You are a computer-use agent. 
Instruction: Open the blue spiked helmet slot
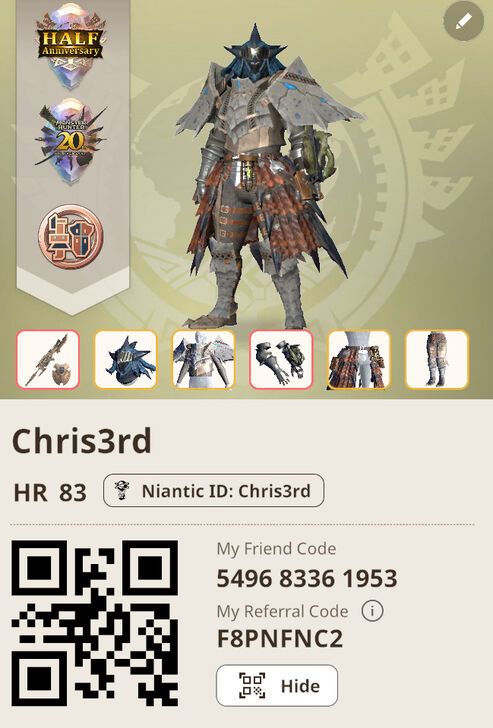(x=126, y=359)
